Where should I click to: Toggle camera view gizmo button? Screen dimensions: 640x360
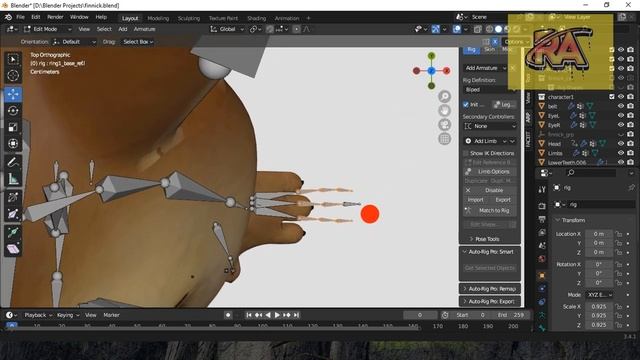[444, 124]
